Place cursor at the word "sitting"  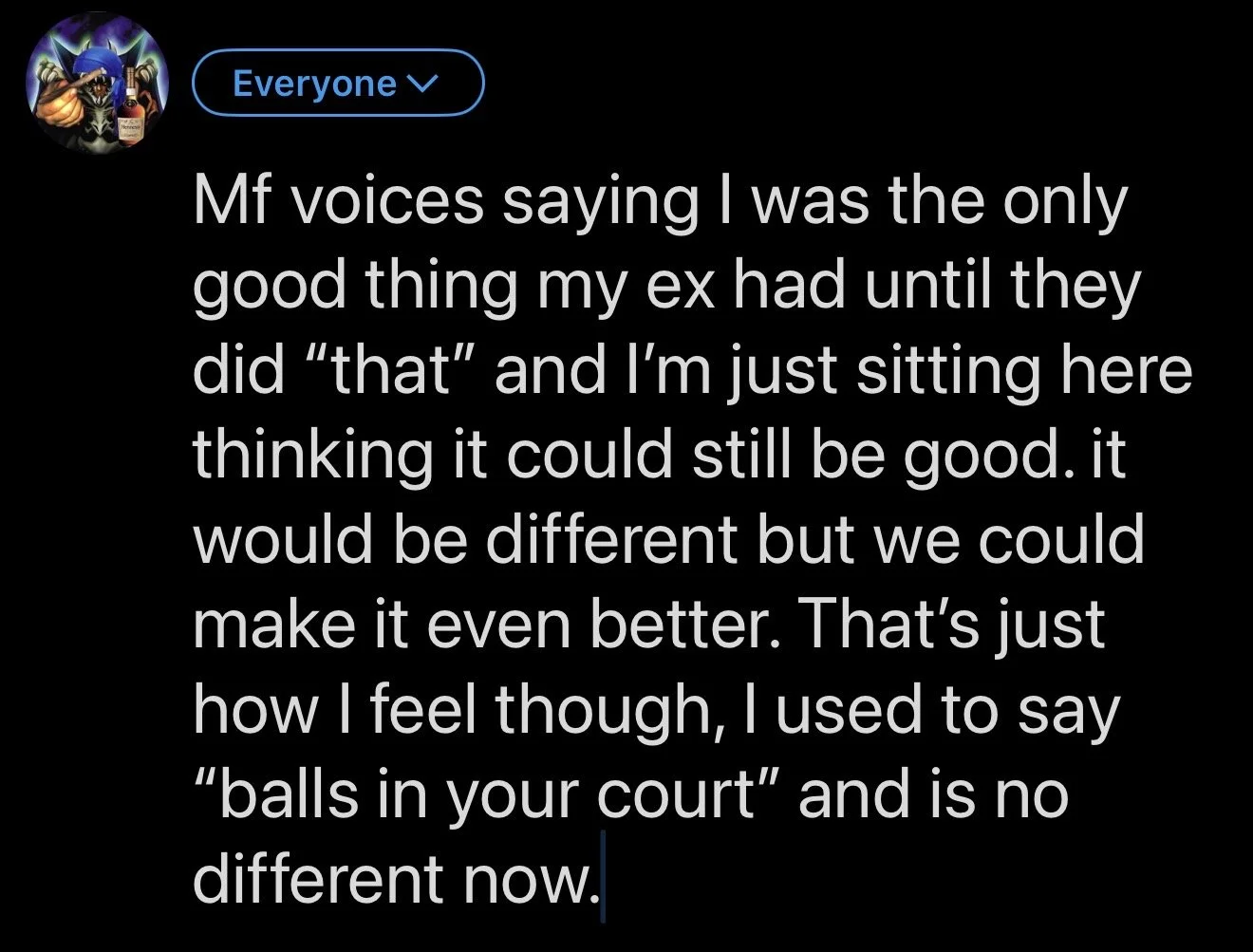click(x=946, y=369)
